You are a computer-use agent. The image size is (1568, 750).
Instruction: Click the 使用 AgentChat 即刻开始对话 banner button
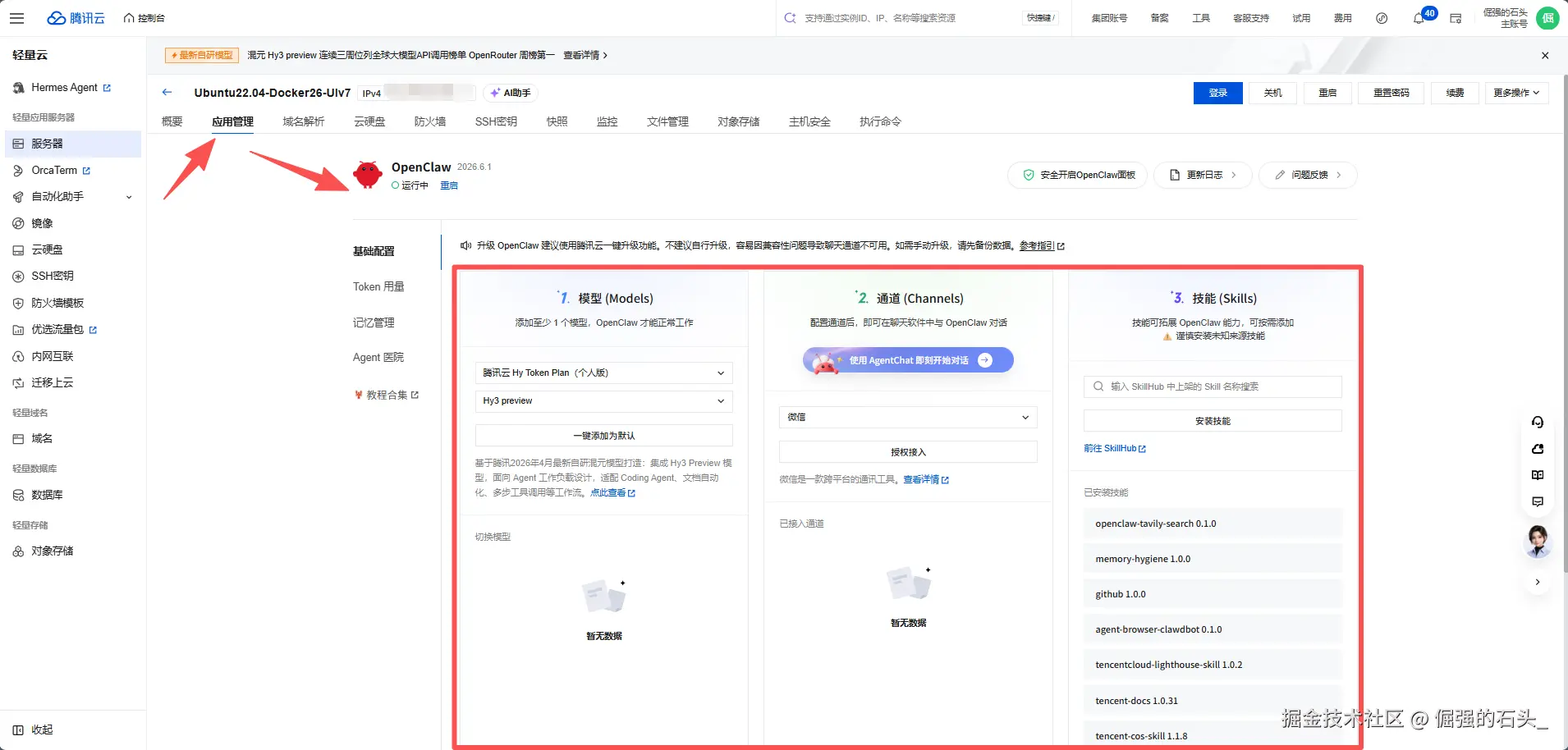[x=908, y=360]
